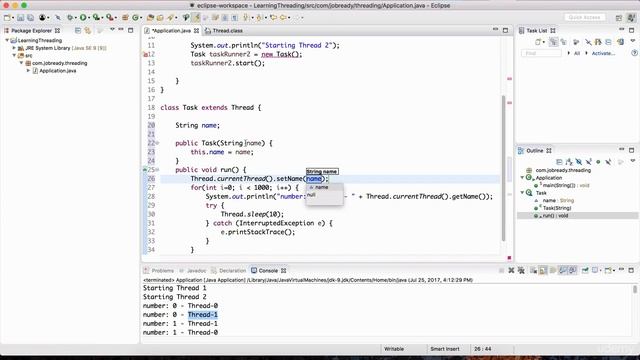Viewport: 640px width, 360px height.
Task: Close the Application.java editor tab
Action: pyautogui.click(x=197, y=31)
